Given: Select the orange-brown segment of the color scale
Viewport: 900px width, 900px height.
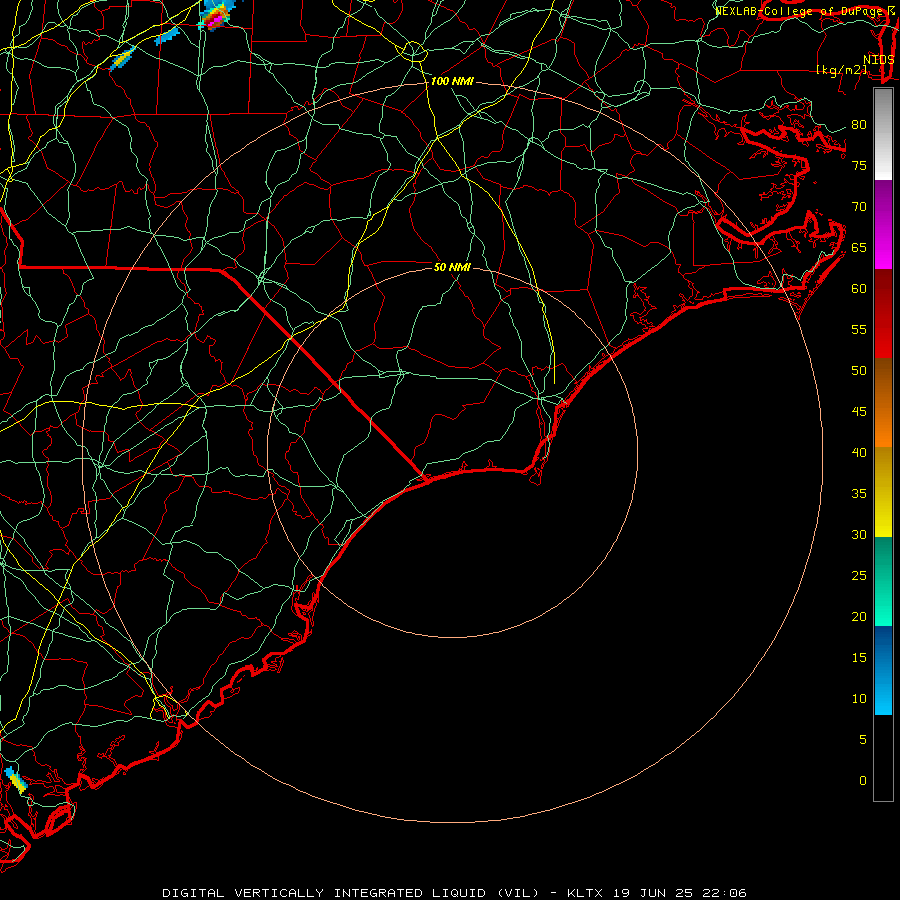Looking at the screenshot, I should coord(883,402).
